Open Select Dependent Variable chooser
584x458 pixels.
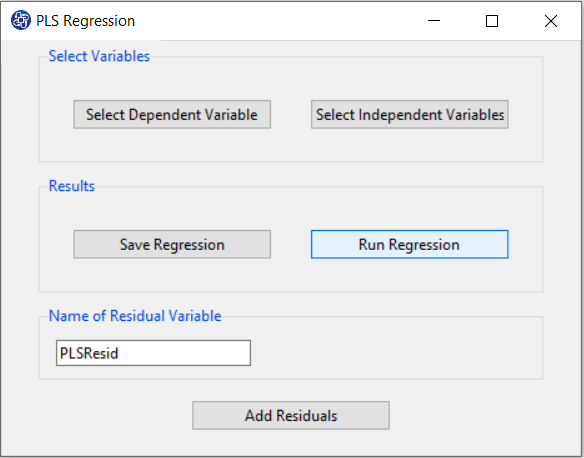(172, 114)
